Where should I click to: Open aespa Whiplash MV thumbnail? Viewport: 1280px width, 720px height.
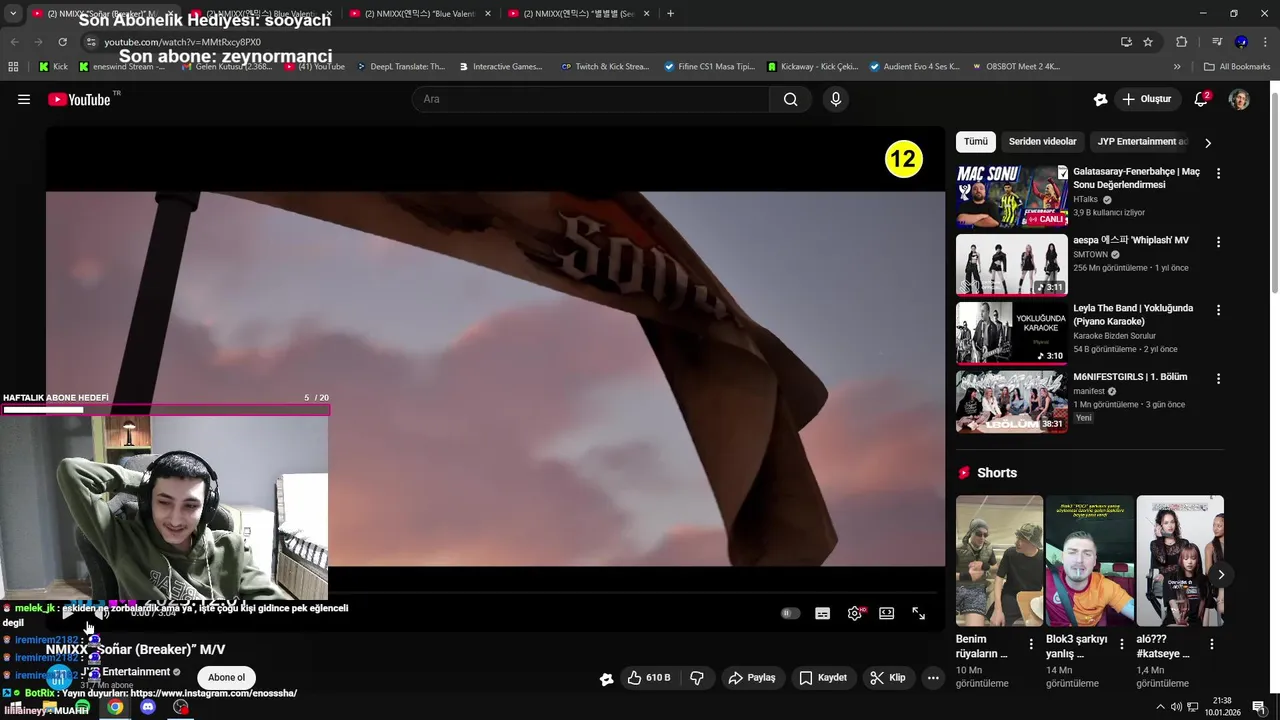(1011, 264)
